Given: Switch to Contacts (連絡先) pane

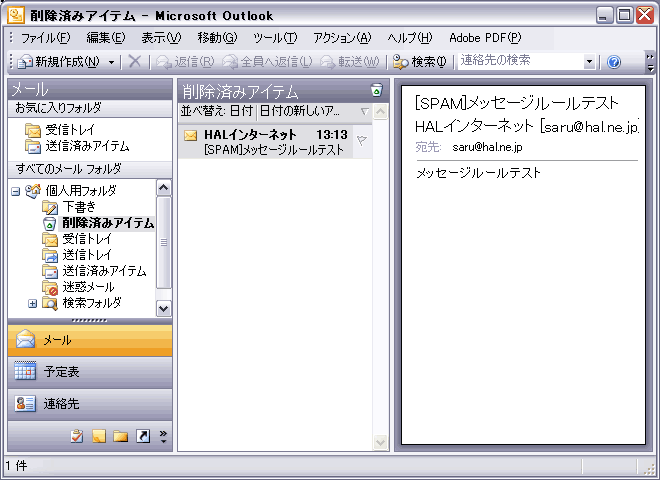Looking at the screenshot, I should point(90,404).
